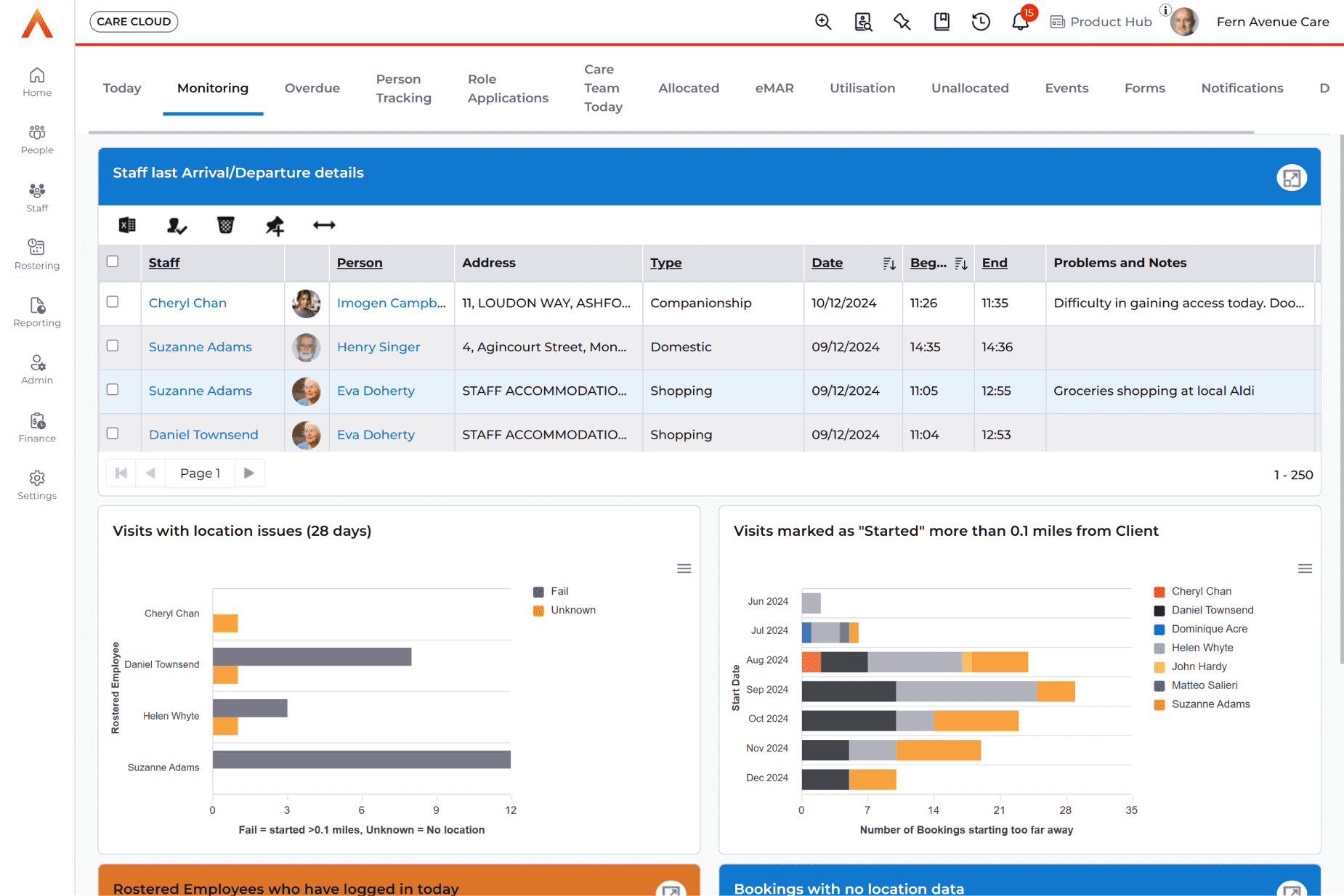This screenshot has width=1344, height=896.
Task: Switch to the Overdue tab
Action: (312, 88)
